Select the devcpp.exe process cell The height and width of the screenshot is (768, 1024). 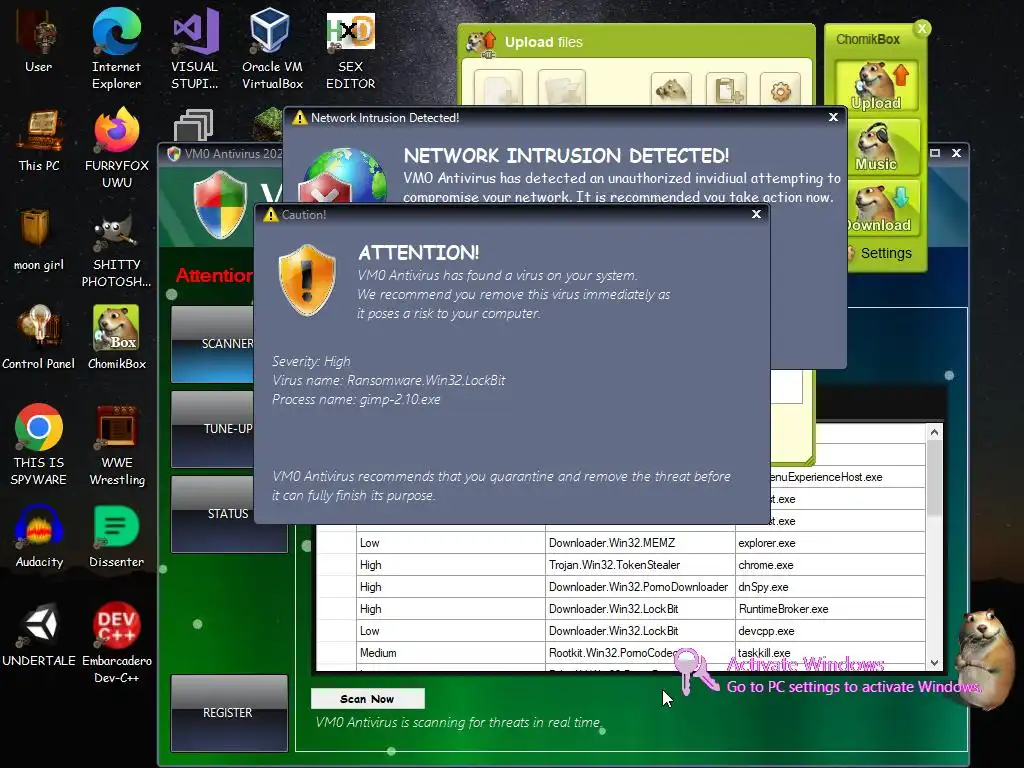[x=830, y=631]
